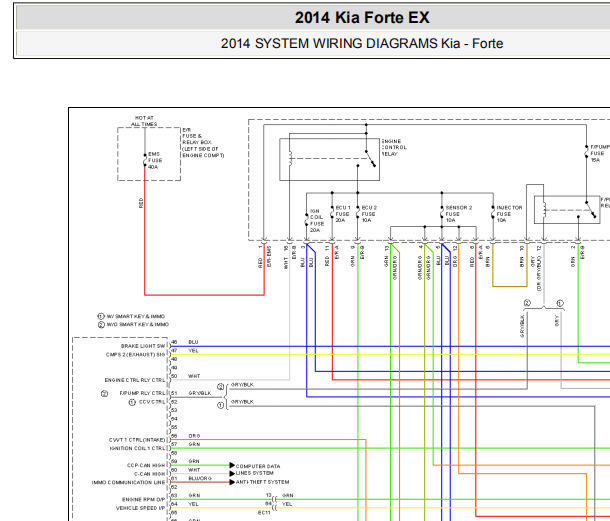Viewport: 610px width, 521px height.
Task: Select the 'CMPS 2 (EXHAUST) SIG' pin label
Action: (x=135, y=354)
